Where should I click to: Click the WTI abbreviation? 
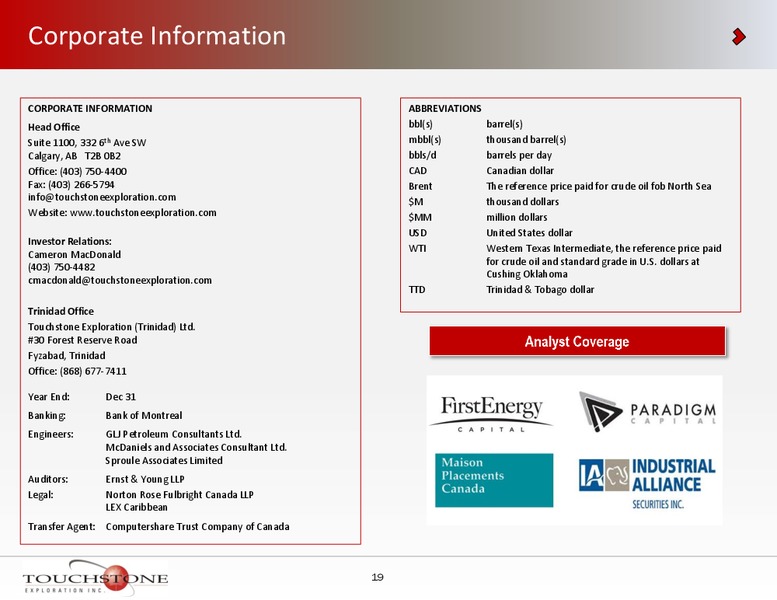point(417,248)
